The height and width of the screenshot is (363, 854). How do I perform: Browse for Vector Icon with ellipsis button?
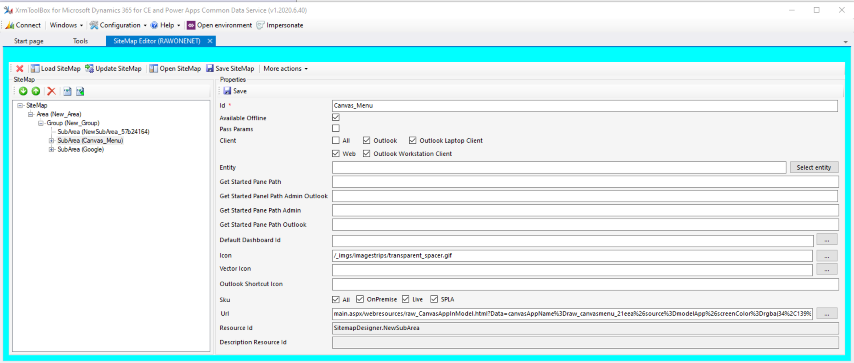tap(827, 269)
